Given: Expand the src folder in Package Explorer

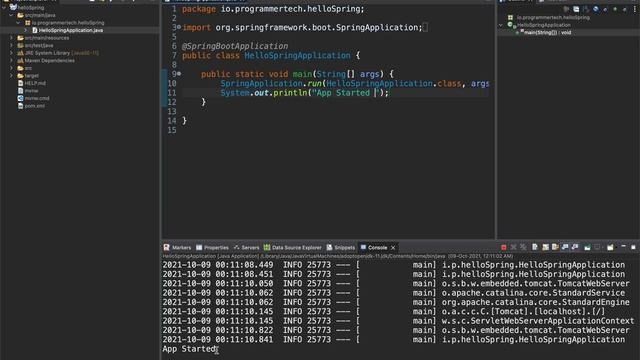Looking at the screenshot, I should point(11,68).
